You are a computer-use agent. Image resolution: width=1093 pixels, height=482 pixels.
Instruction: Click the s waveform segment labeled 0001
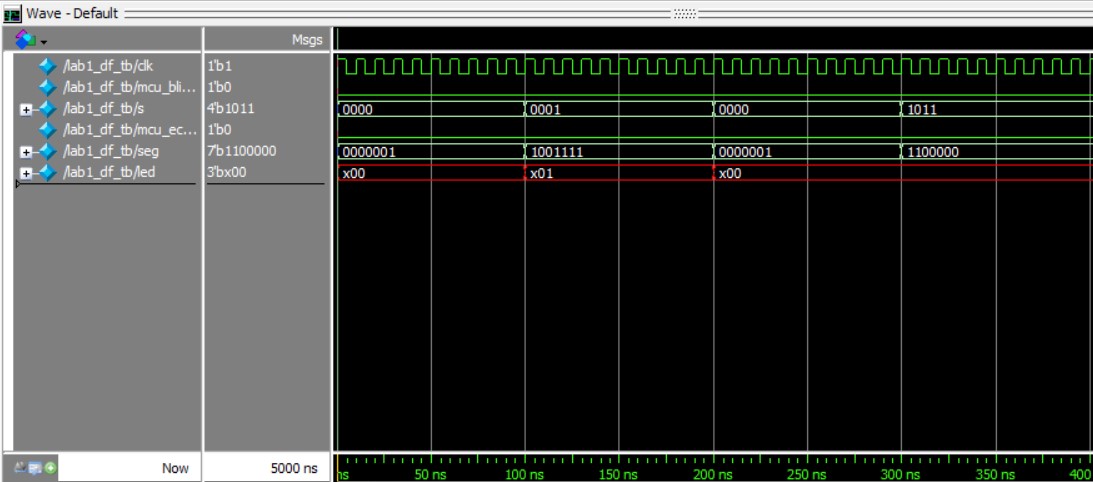coord(619,110)
